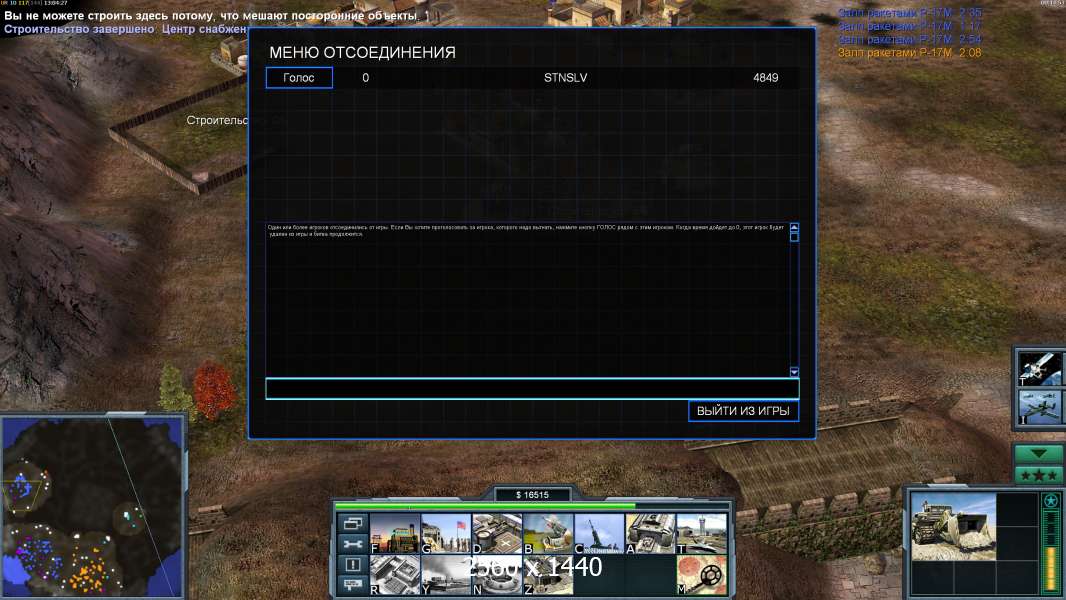Click the bulldozer unit portrait
1066x600 pixels.
point(953,527)
